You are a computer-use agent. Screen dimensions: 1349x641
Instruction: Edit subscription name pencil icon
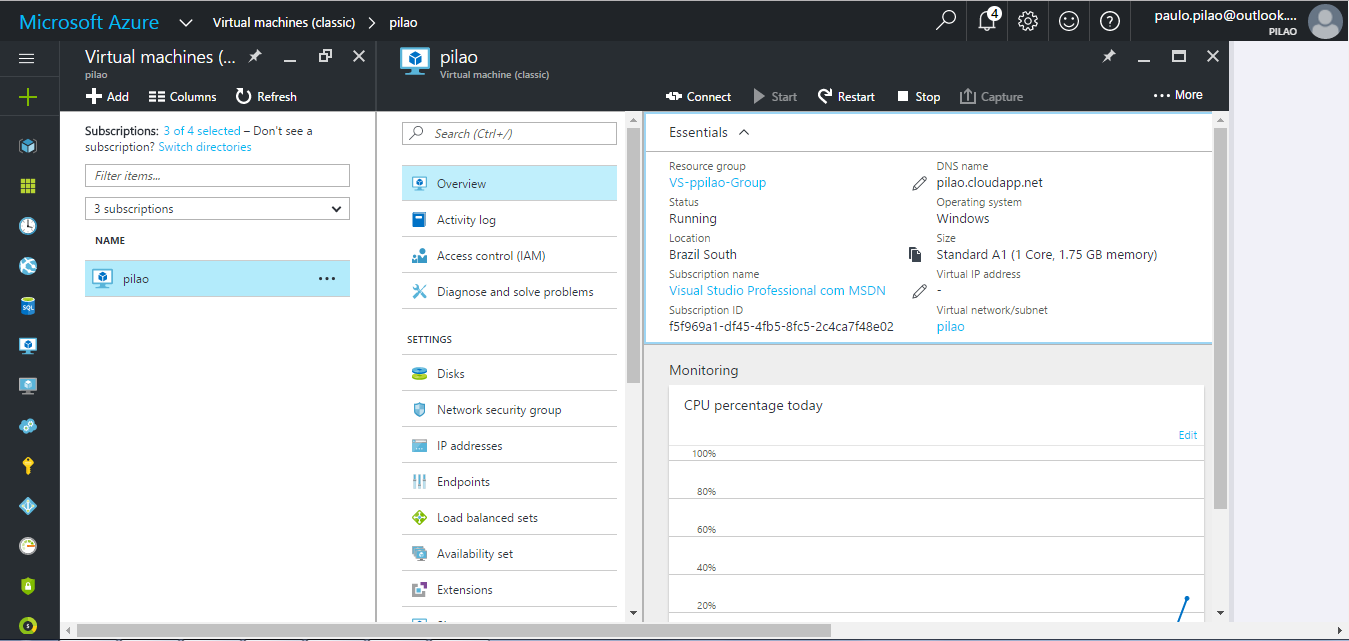click(920, 291)
